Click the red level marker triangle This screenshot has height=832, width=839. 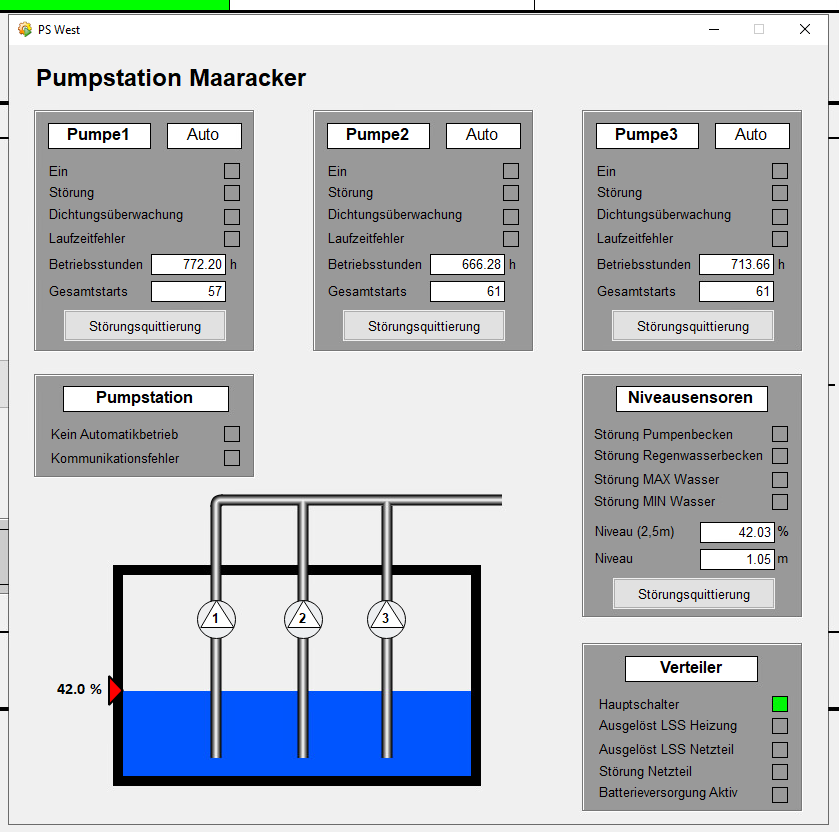tap(114, 690)
